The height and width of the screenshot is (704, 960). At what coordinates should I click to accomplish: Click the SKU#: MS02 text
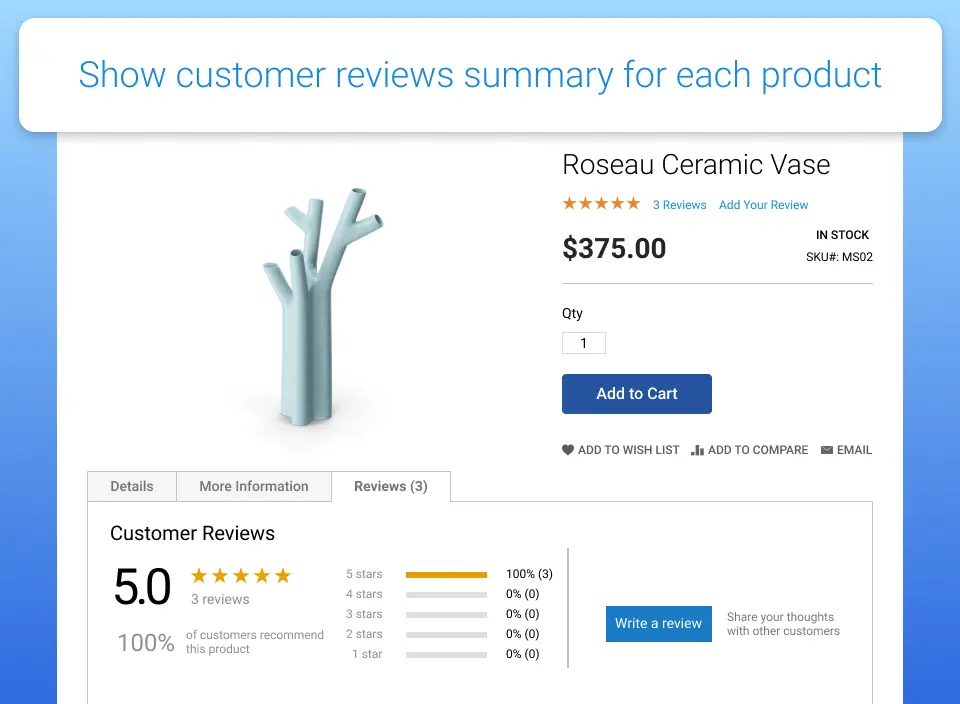[839, 257]
